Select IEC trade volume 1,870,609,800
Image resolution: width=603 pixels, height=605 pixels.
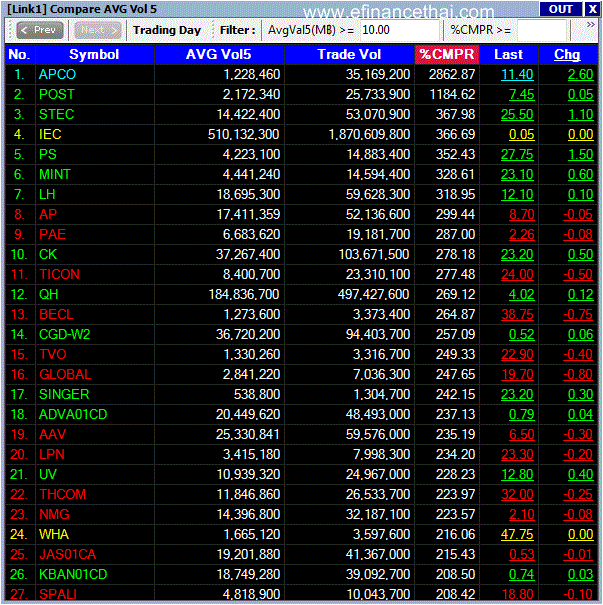369,134
